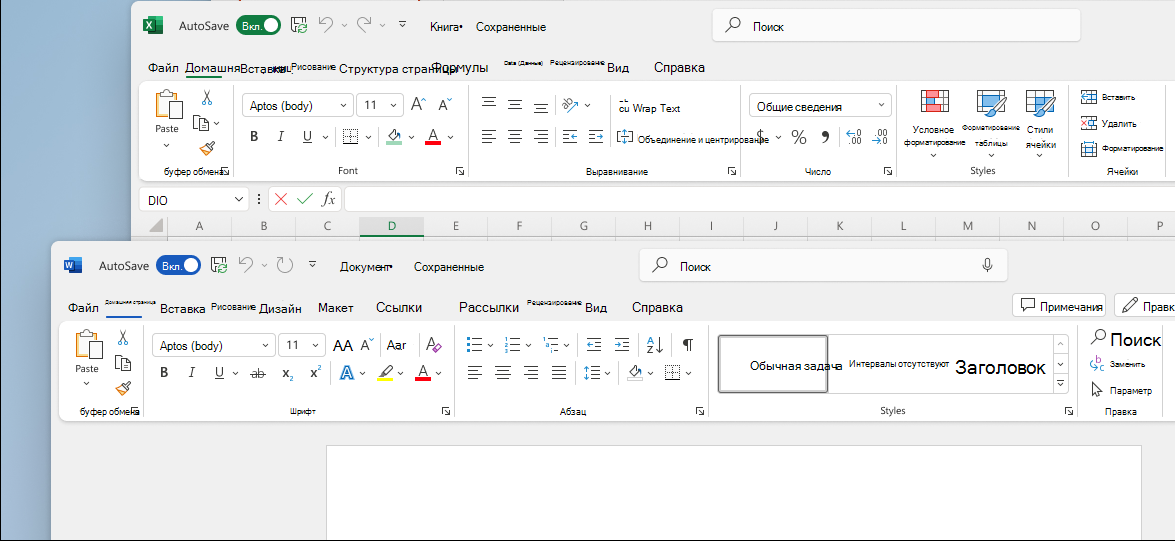Toggle subscript in Word
Image resolution: width=1175 pixels, height=541 pixels.
pos(287,373)
